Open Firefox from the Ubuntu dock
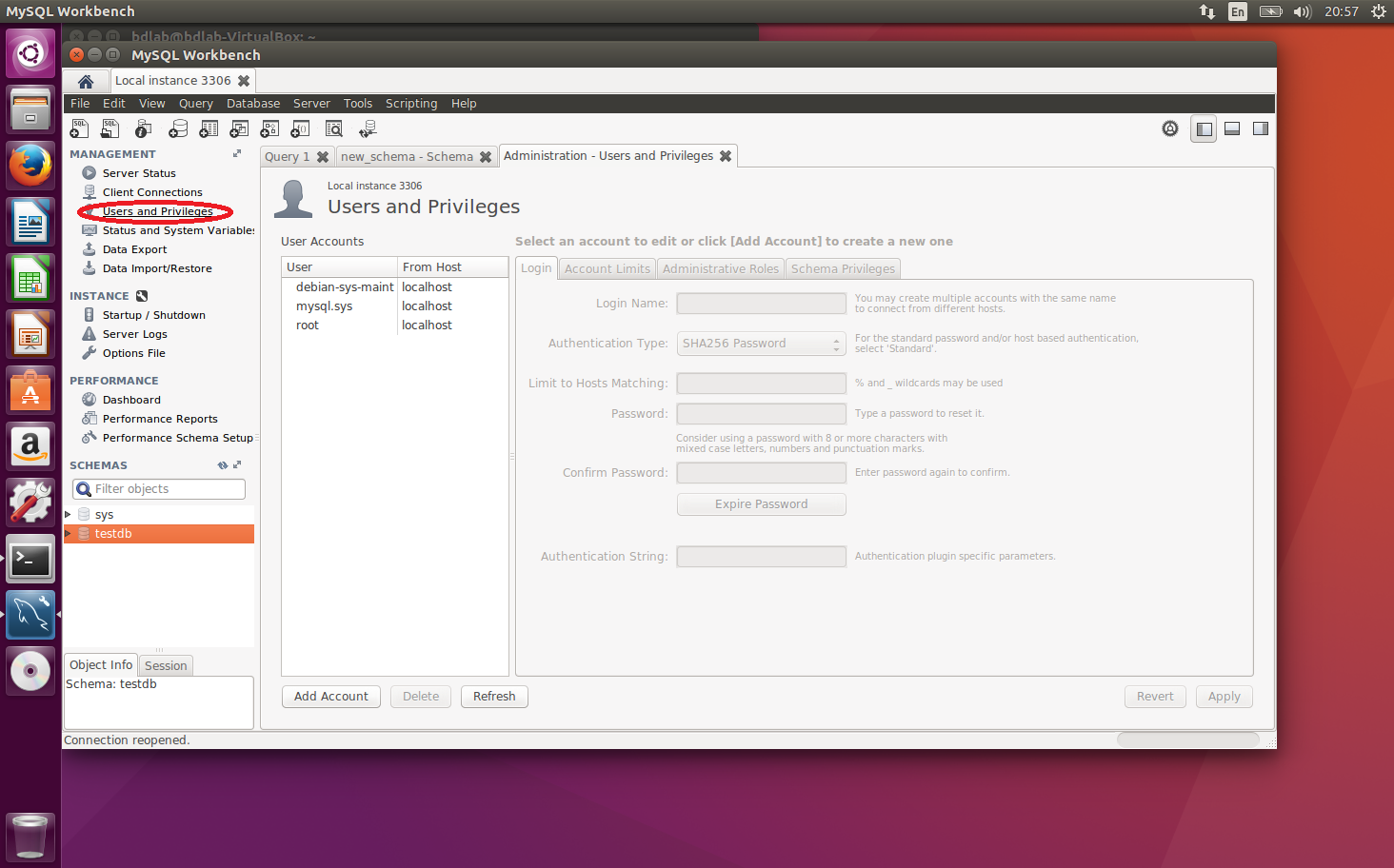This screenshot has width=1394, height=868. pos(30,166)
